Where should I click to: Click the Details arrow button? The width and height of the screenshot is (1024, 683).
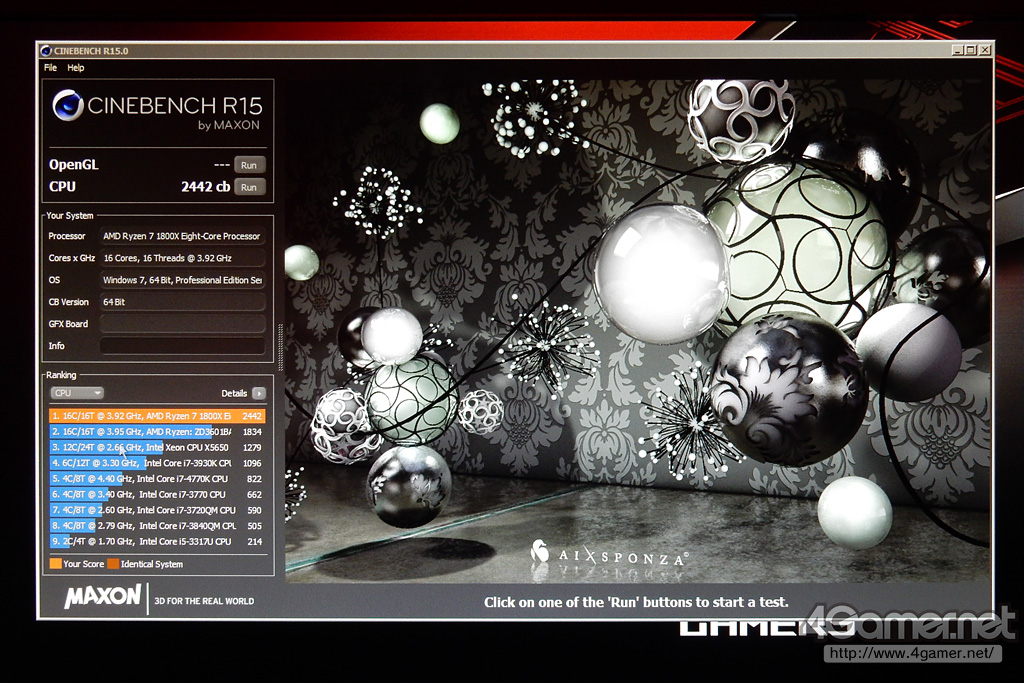259,393
